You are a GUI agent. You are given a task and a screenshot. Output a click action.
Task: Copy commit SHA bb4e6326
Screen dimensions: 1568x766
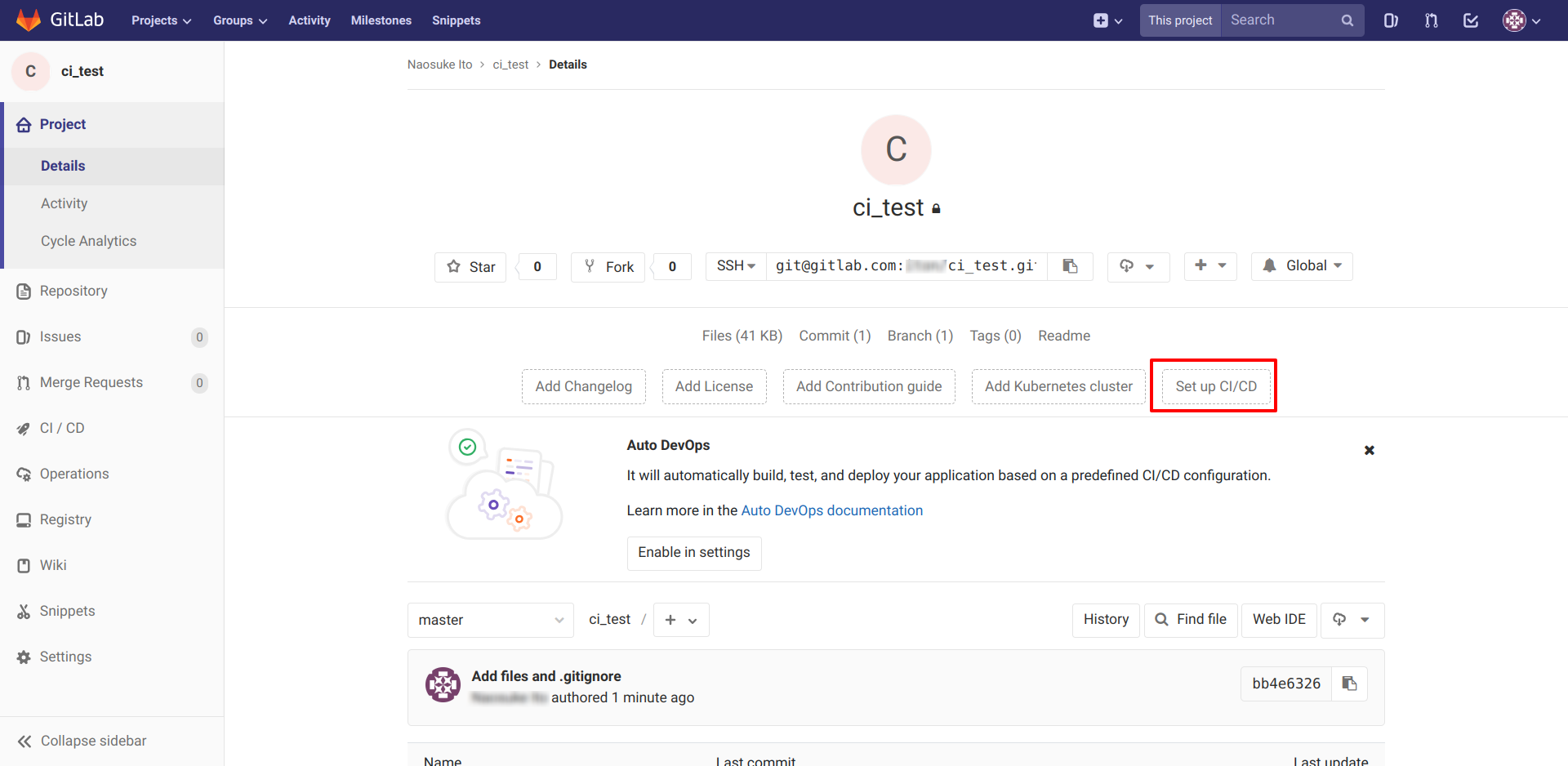point(1349,684)
